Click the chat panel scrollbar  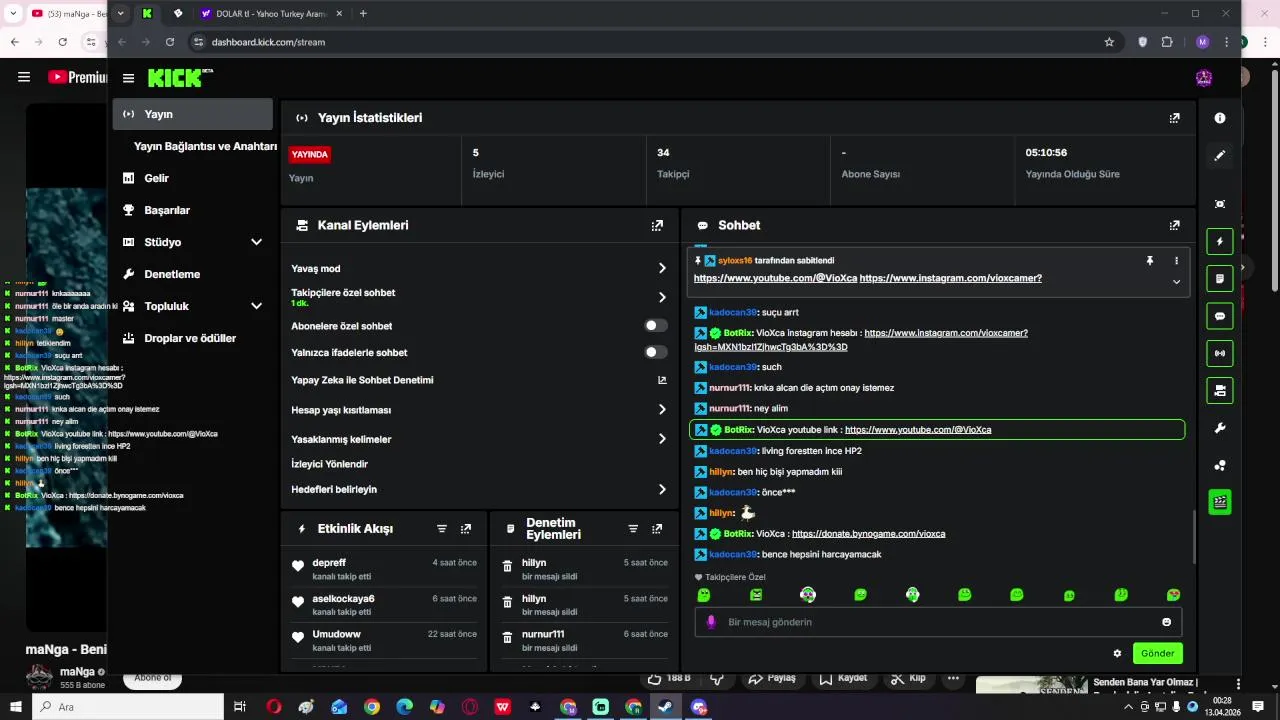point(1194,537)
